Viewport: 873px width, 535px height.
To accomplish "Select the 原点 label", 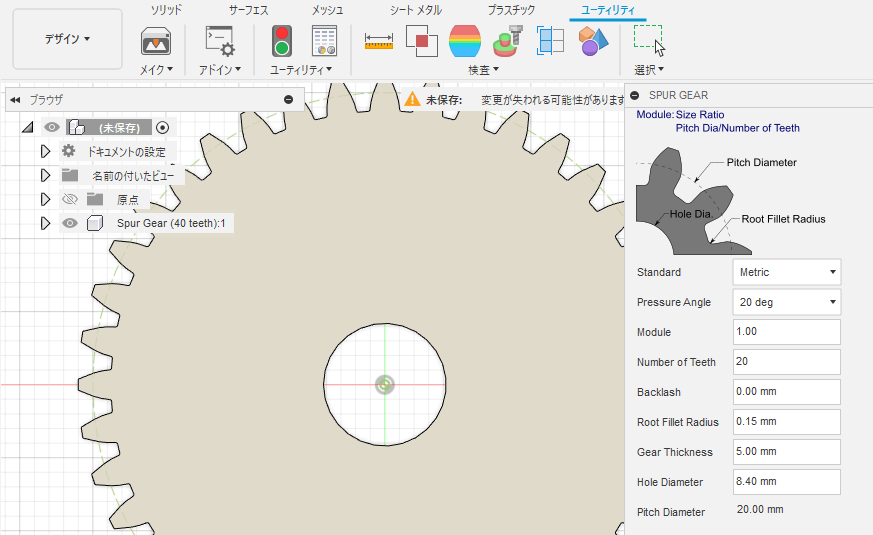I will [127, 200].
